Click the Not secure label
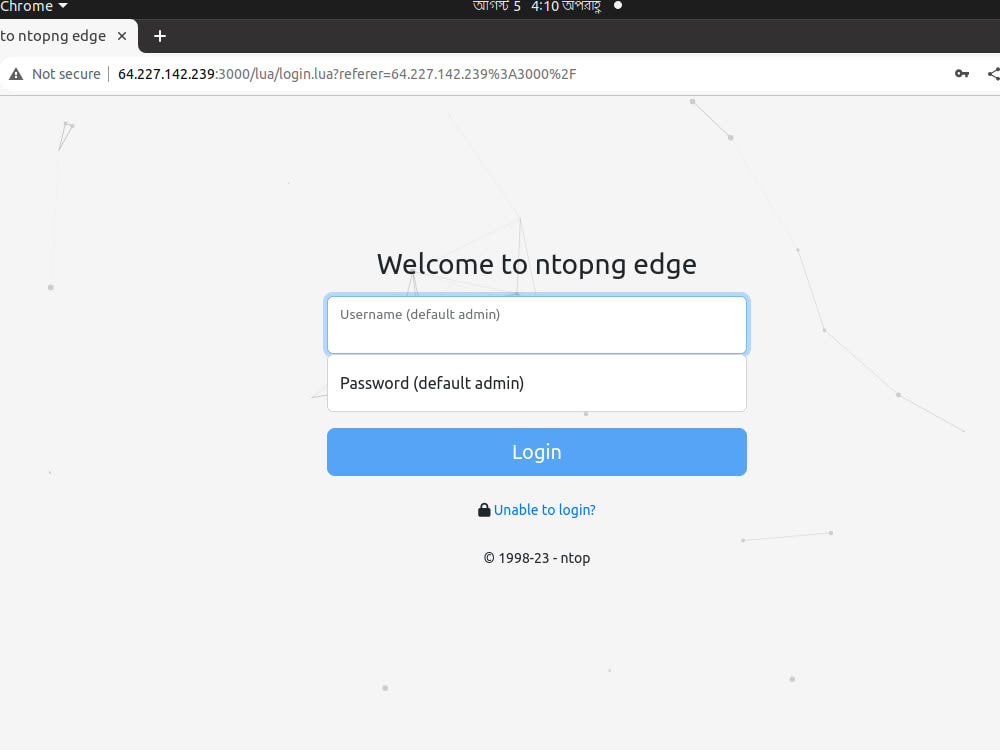1000x750 pixels. [x=66, y=74]
